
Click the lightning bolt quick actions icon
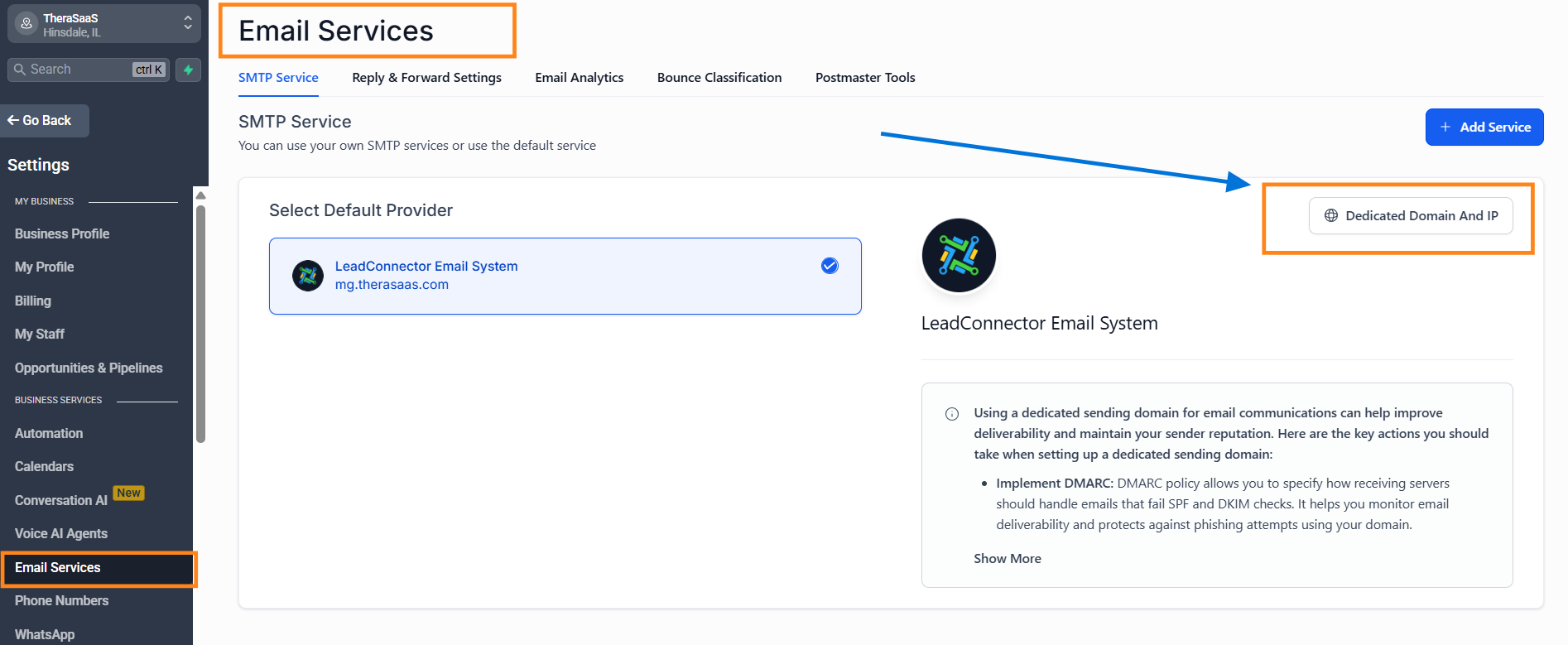(188, 70)
